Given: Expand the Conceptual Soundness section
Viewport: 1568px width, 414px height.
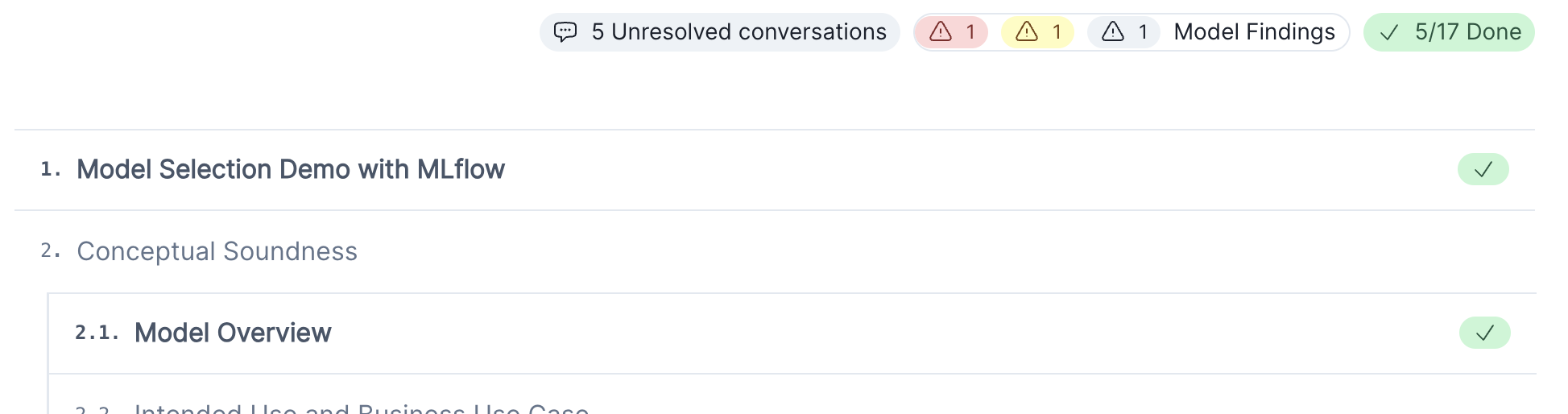Looking at the screenshot, I should (x=217, y=251).
